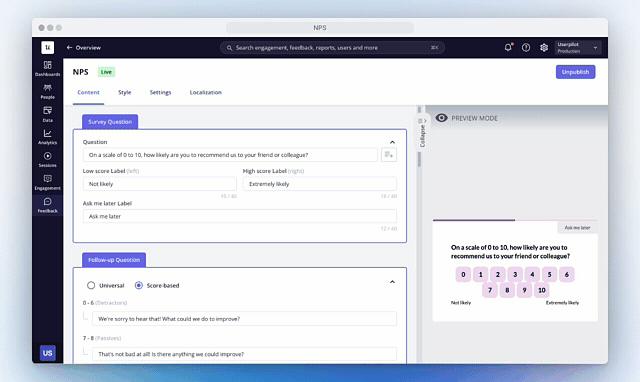This screenshot has height=382, width=640.
Task: Open Engagement in the sidebar
Action: [x=47, y=182]
